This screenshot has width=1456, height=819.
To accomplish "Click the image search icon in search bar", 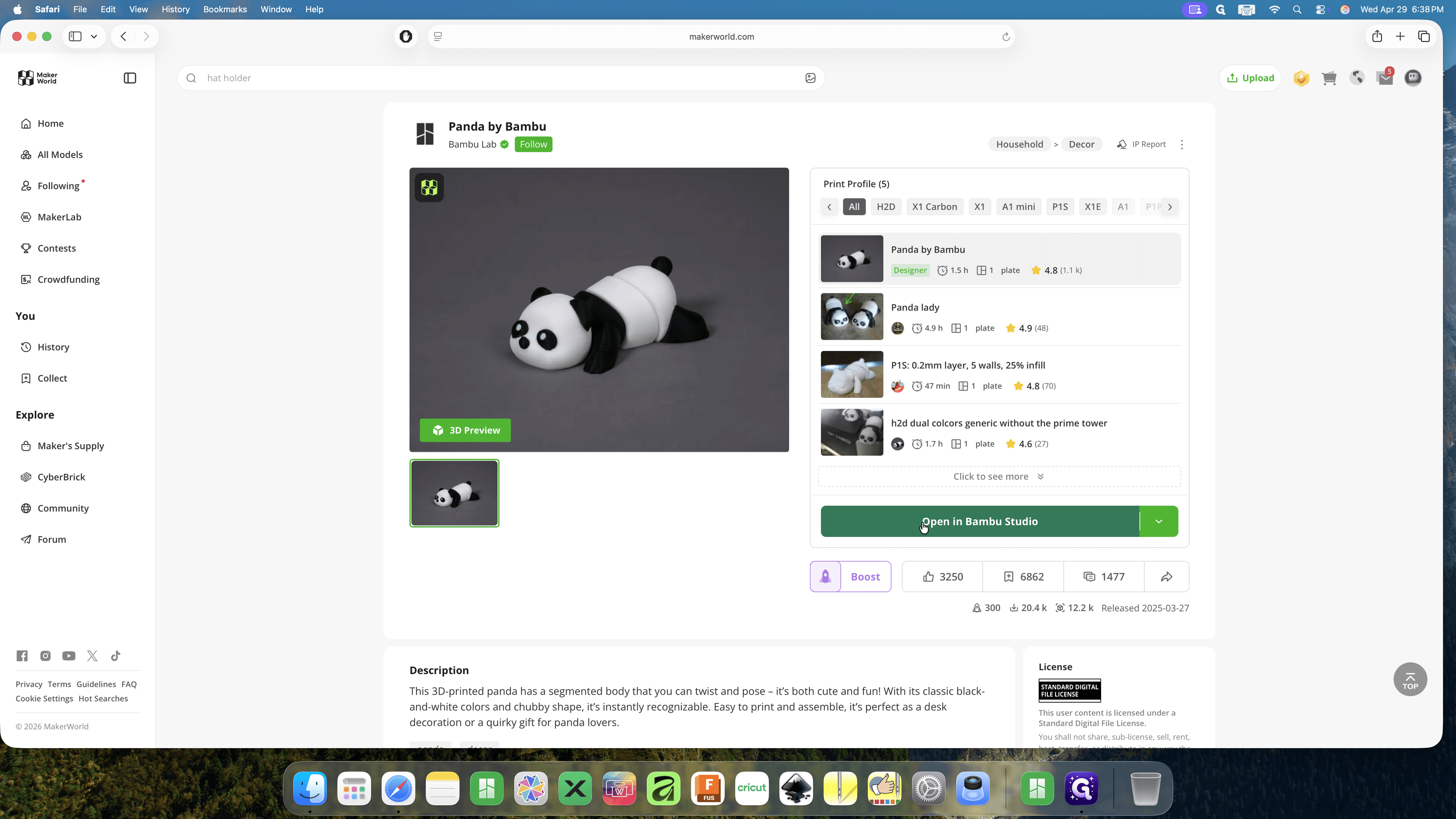I will 810,78.
